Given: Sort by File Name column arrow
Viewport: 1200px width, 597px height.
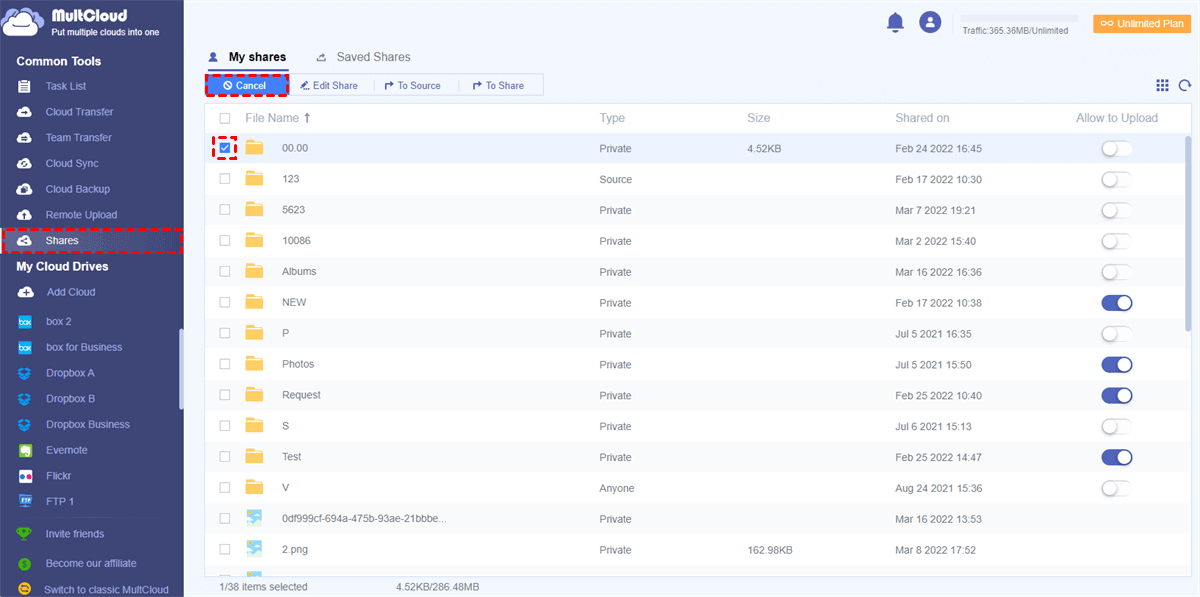Looking at the screenshot, I should click(x=307, y=118).
